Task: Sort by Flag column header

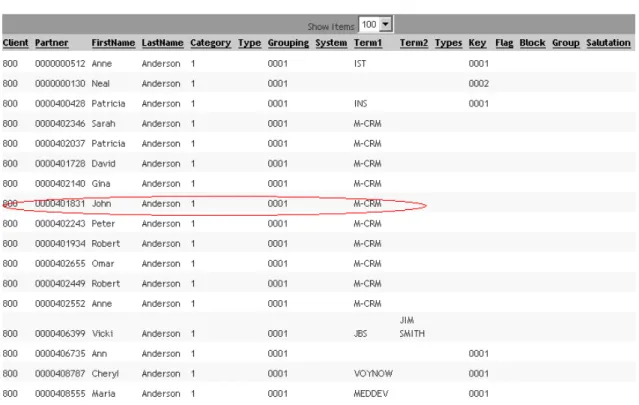Action: (504, 43)
